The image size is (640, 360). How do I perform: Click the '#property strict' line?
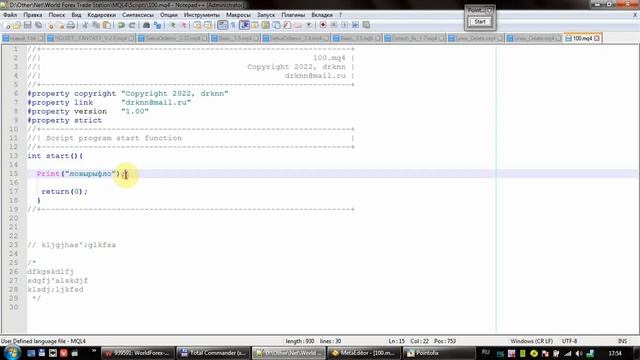(x=64, y=120)
